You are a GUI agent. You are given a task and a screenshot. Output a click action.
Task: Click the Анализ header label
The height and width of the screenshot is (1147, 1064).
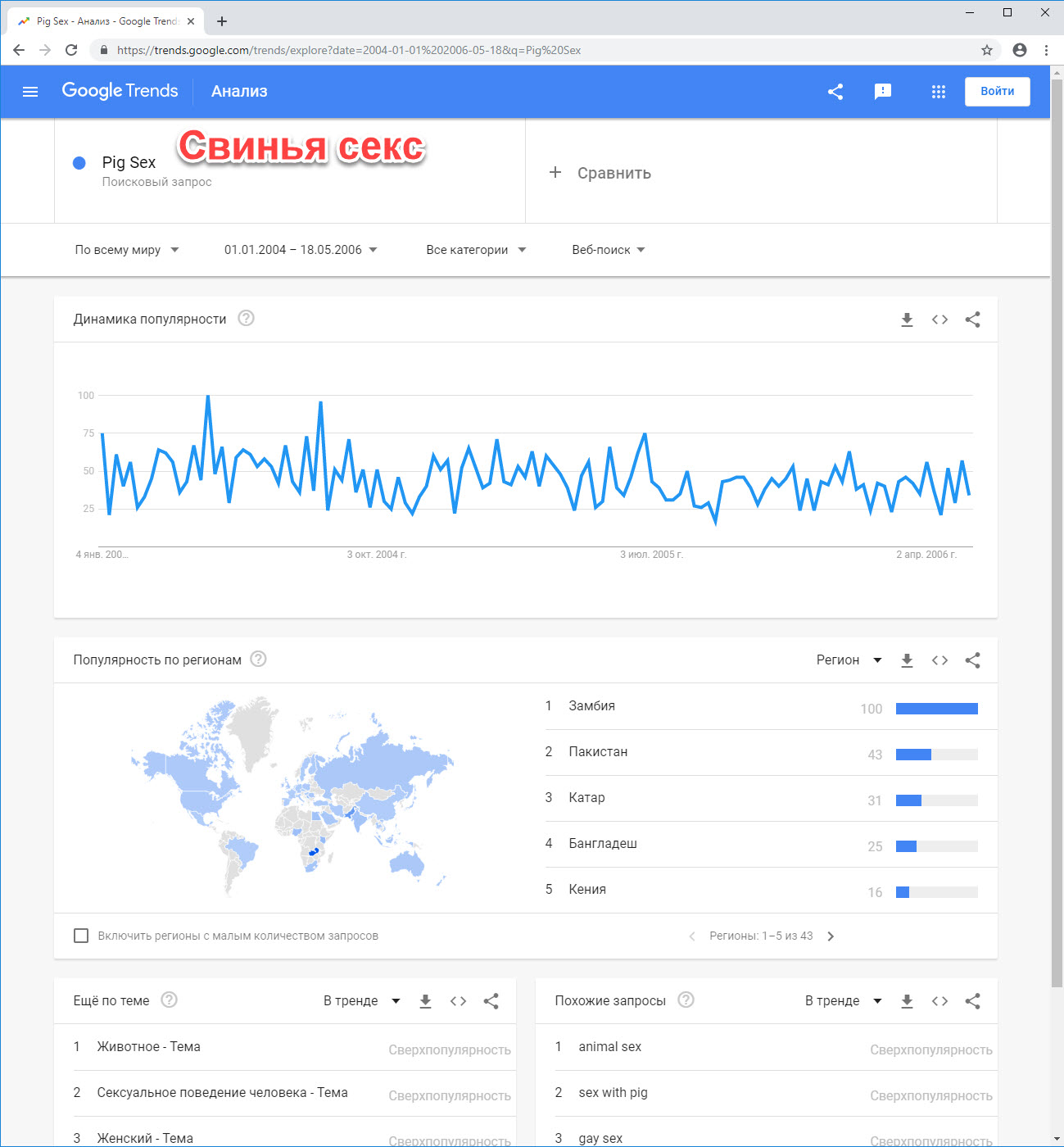coord(239,91)
